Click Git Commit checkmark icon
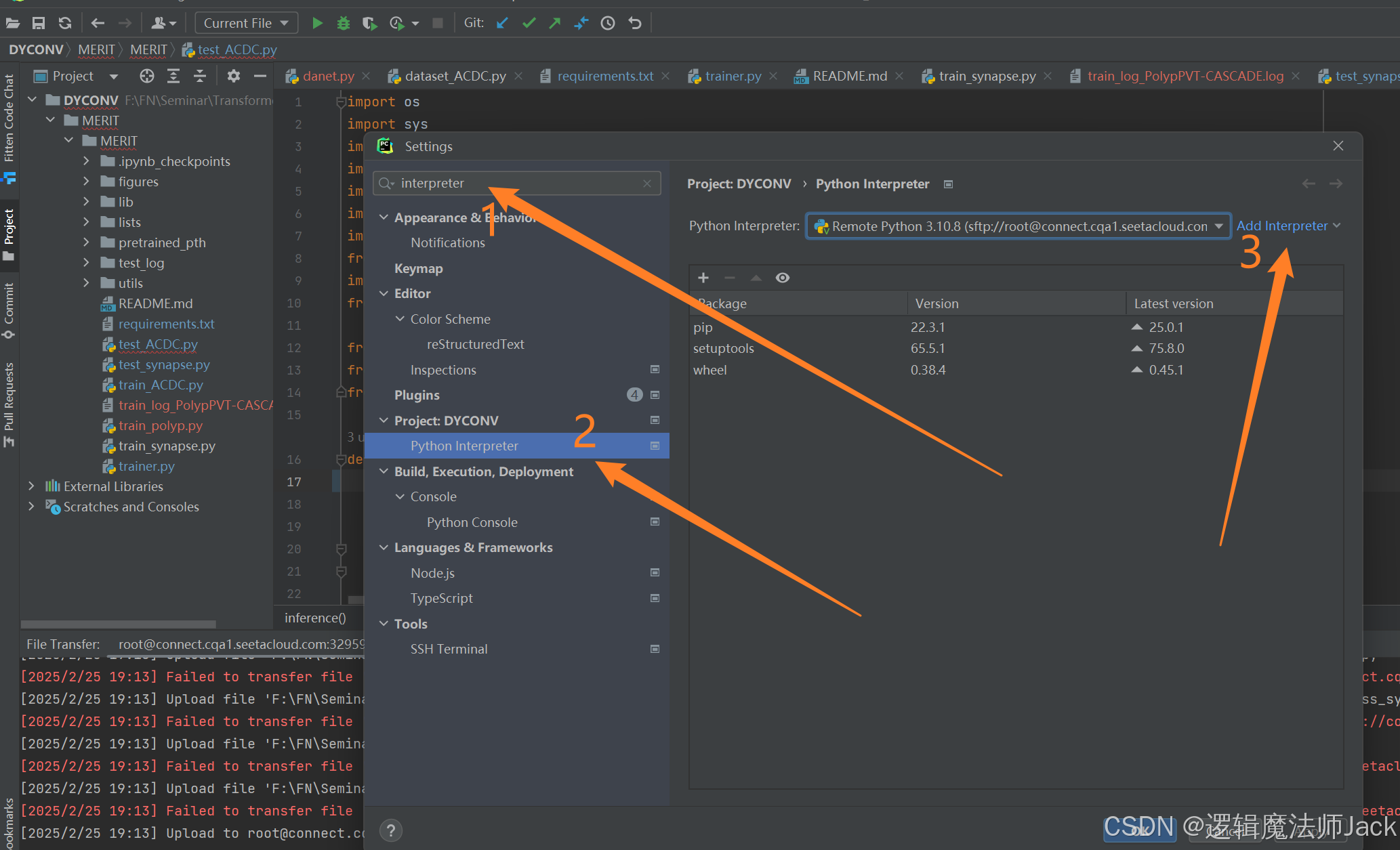Image resolution: width=1400 pixels, height=850 pixels. point(529,23)
